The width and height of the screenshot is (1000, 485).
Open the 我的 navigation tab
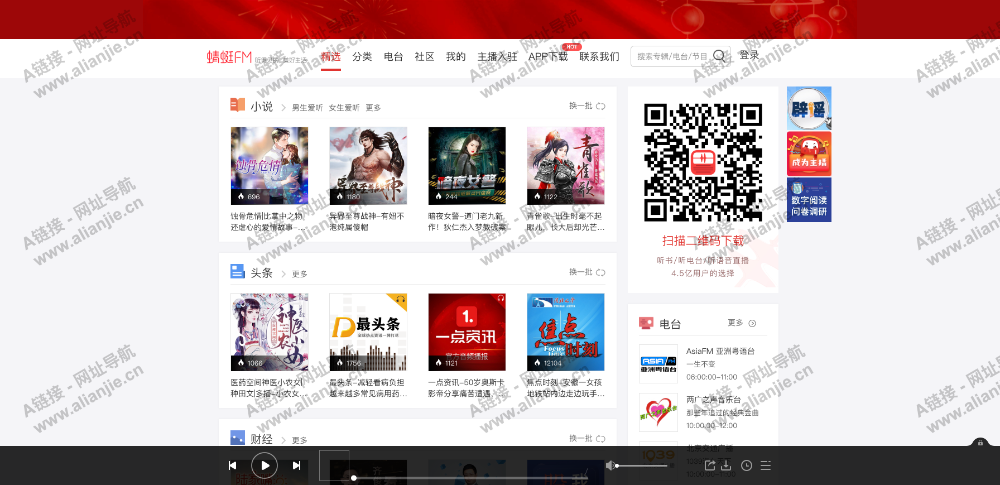click(455, 56)
